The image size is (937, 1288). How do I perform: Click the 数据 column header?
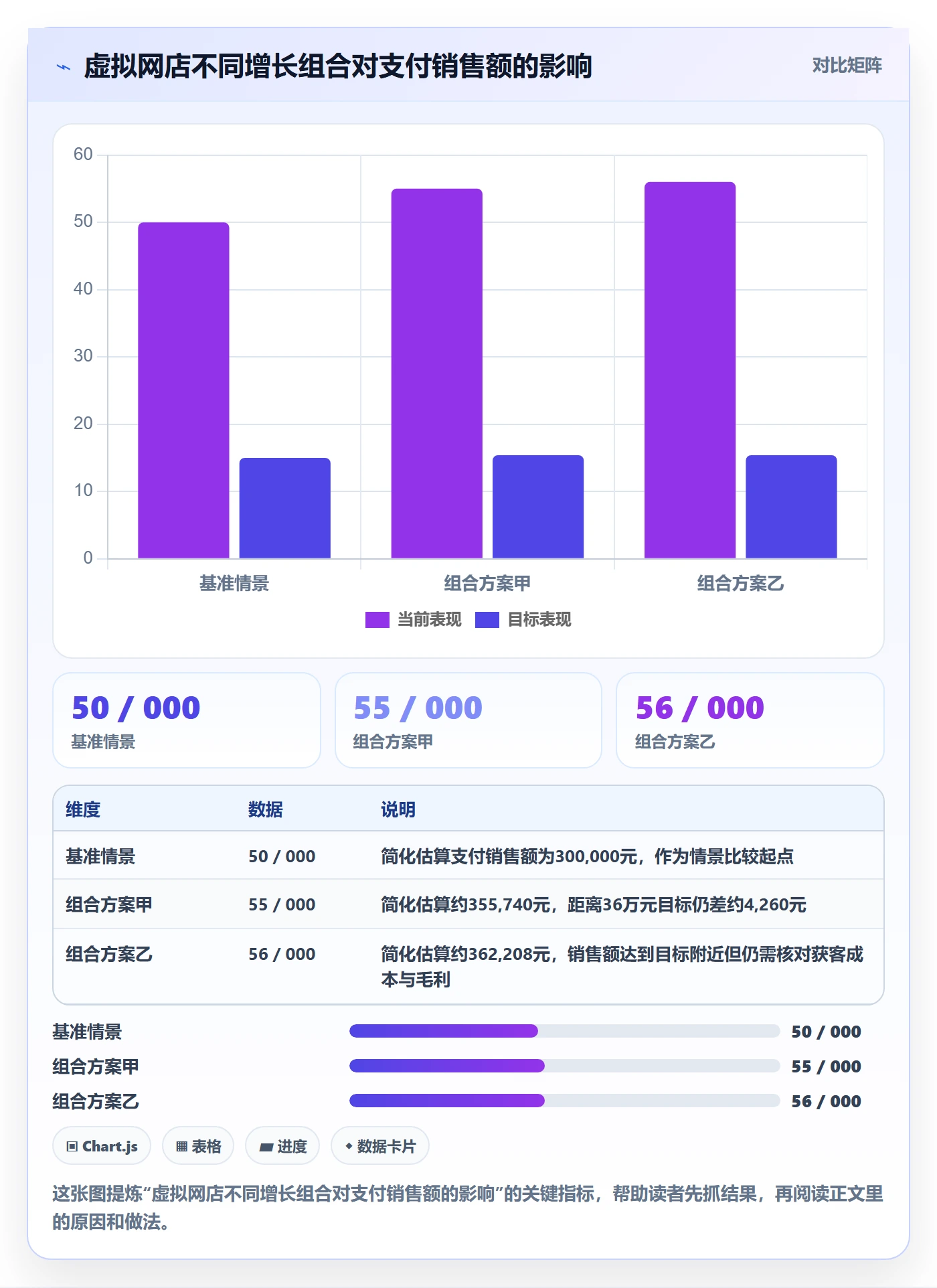266,809
